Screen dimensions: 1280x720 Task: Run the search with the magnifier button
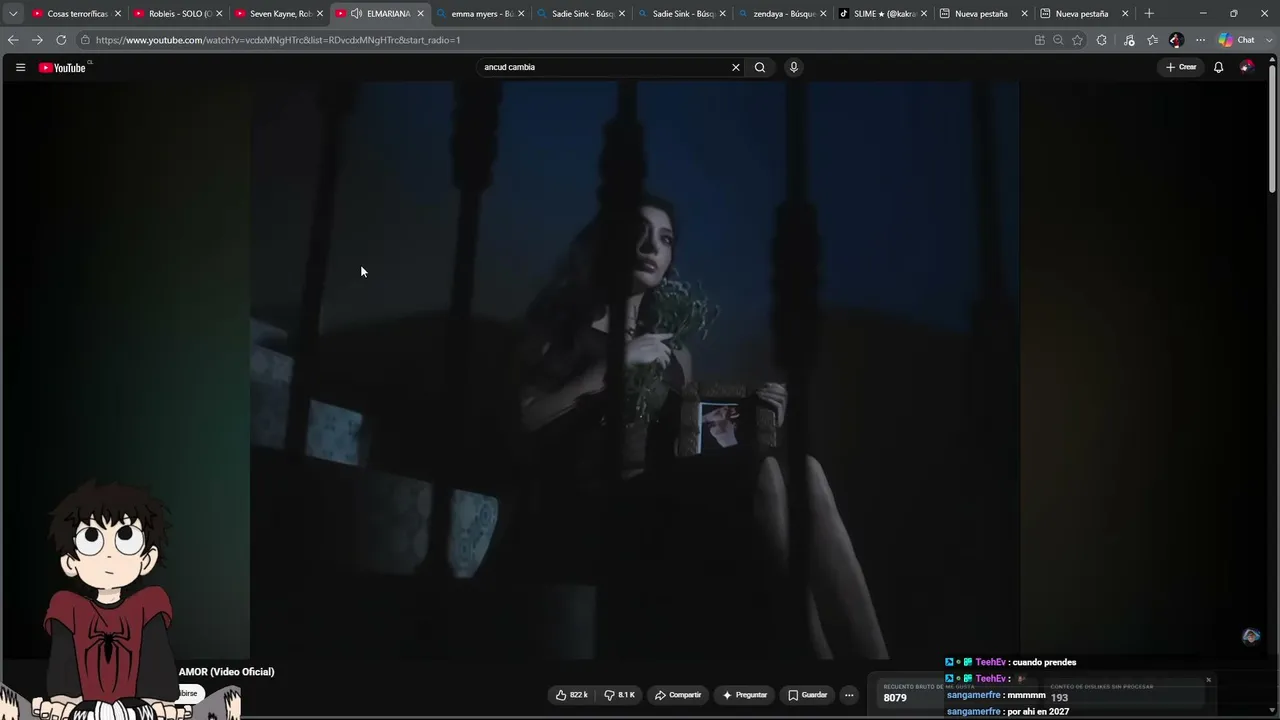tap(760, 67)
